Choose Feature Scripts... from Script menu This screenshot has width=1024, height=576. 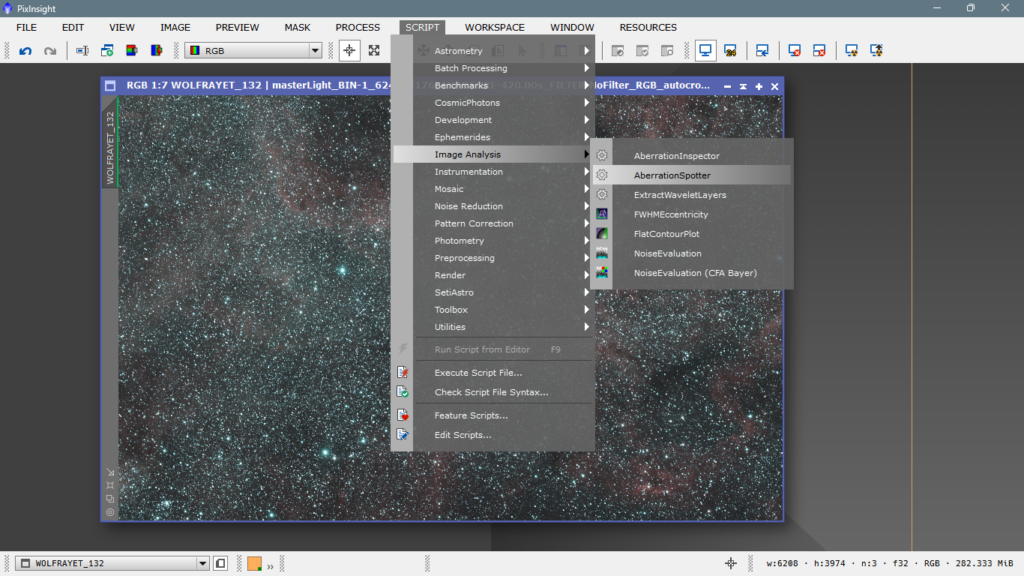[x=494, y=415]
